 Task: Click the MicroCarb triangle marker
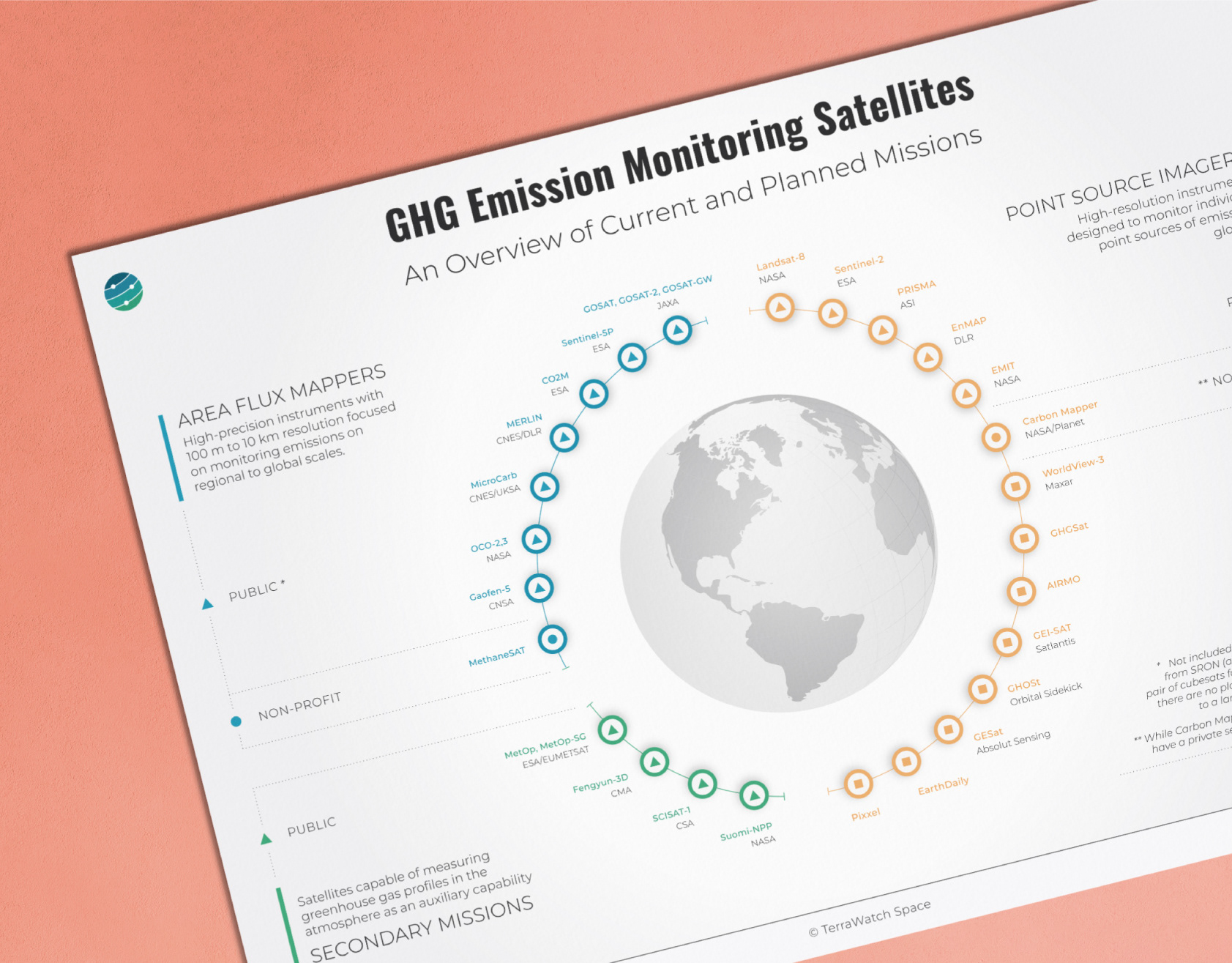tap(545, 487)
